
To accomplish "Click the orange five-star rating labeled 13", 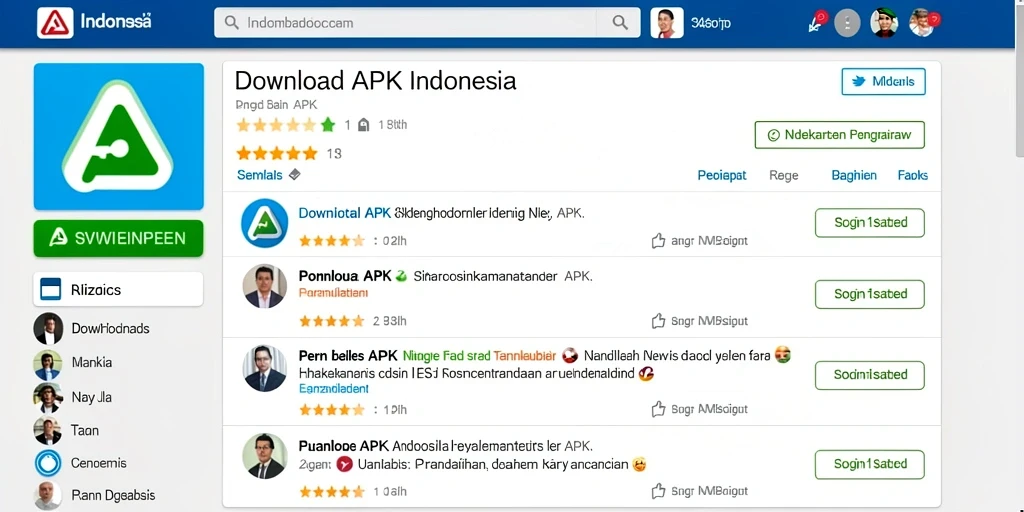I will pos(277,153).
